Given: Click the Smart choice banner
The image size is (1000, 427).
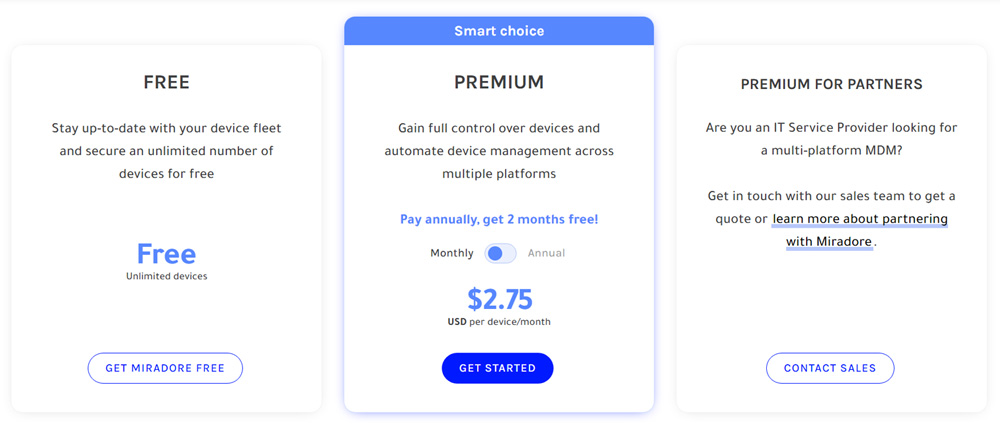Looking at the screenshot, I should (x=499, y=31).
